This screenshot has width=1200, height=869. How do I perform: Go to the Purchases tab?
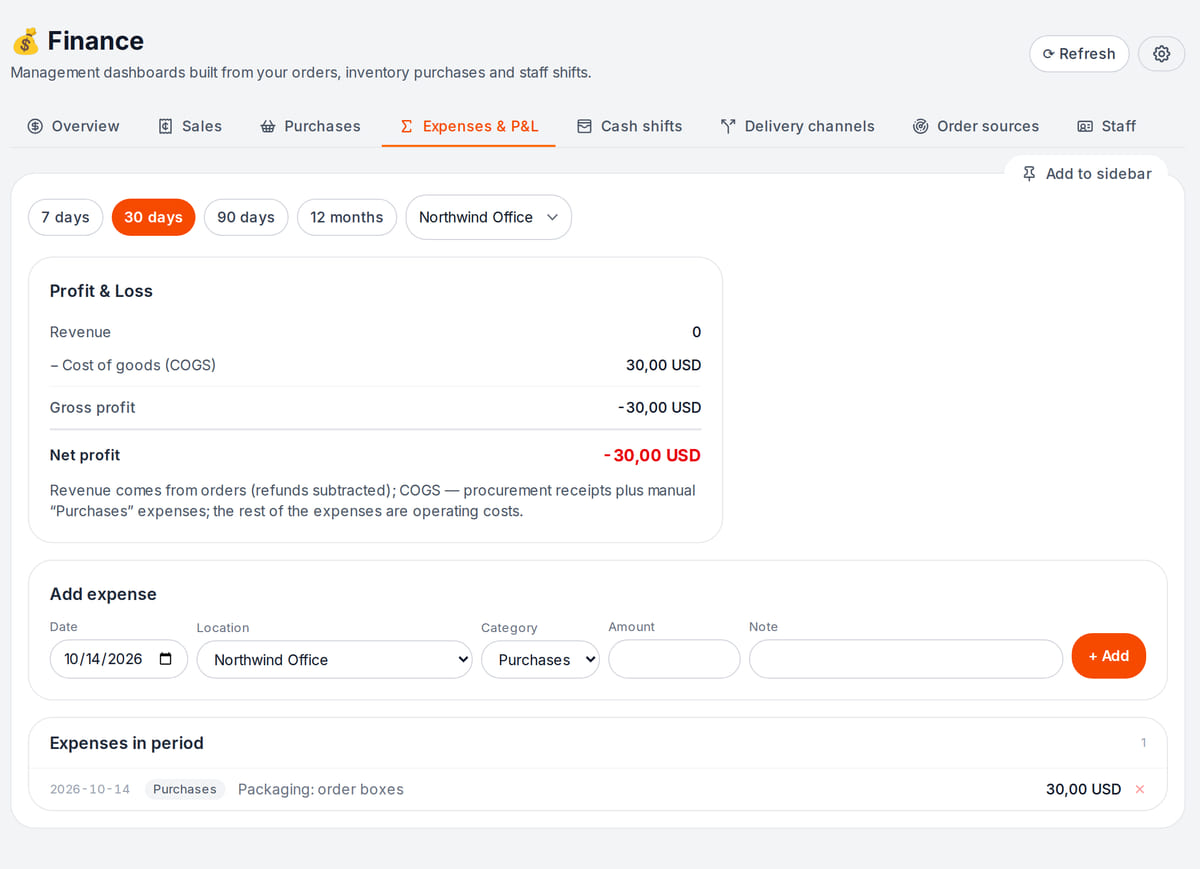tap(310, 126)
